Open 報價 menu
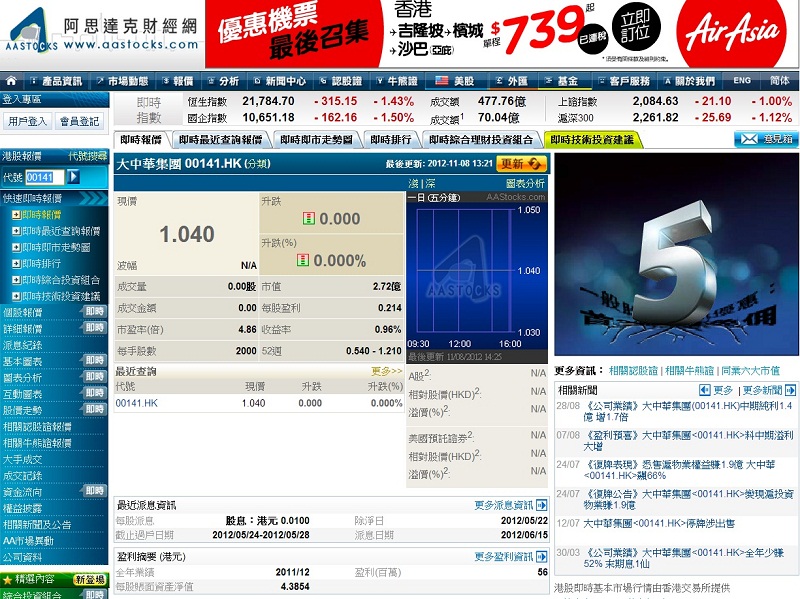This screenshot has height=599, width=800. (x=178, y=81)
